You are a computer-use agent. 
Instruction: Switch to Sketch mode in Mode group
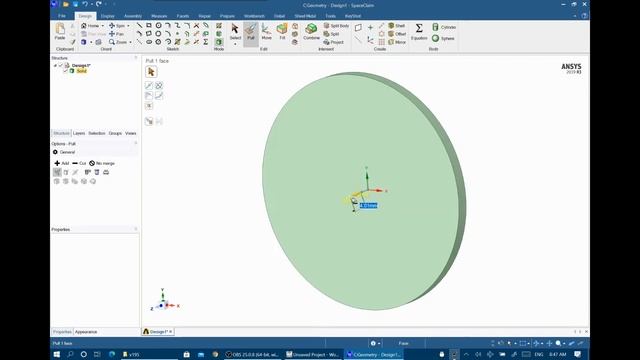(x=219, y=26)
